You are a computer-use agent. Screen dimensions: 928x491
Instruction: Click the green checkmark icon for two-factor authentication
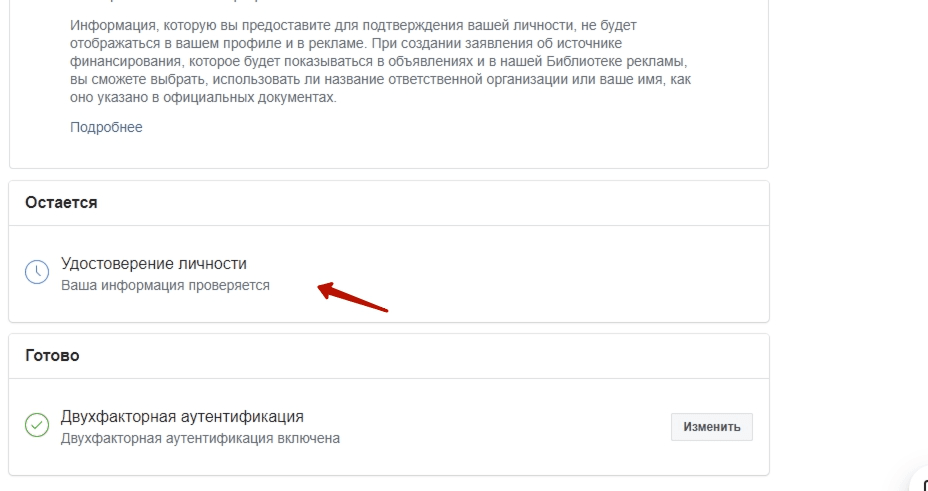point(37,425)
